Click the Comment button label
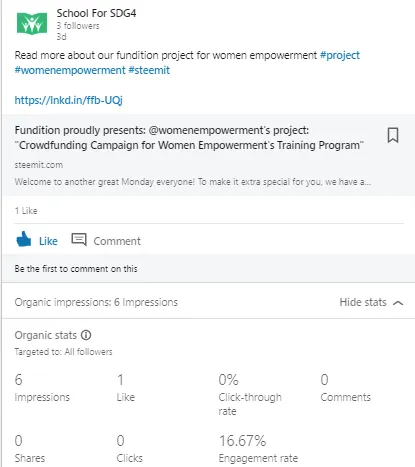Image resolution: width=415 pixels, height=467 pixels. pyautogui.click(x=117, y=241)
